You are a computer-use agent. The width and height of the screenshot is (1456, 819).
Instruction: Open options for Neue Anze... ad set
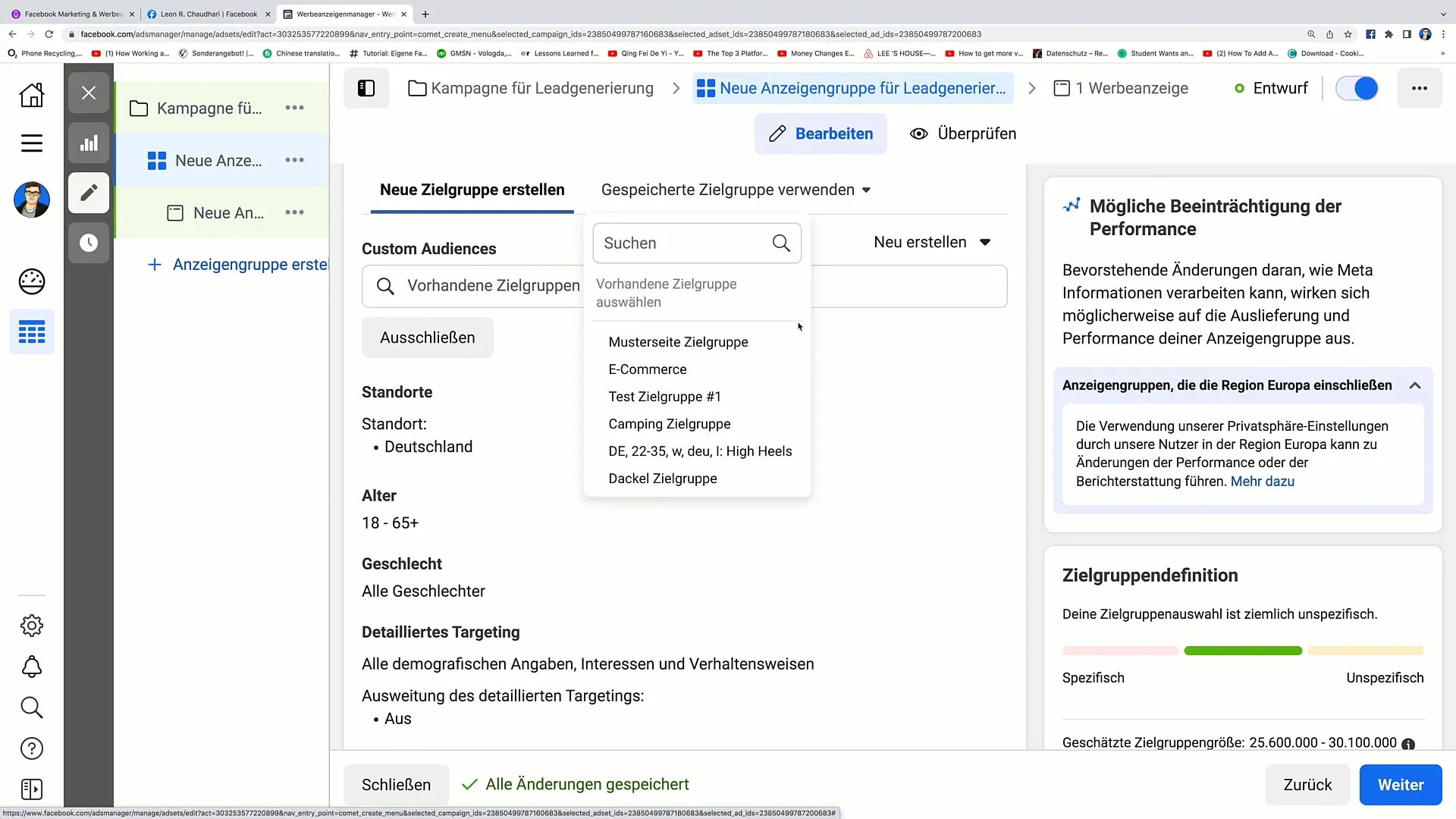[x=294, y=160]
